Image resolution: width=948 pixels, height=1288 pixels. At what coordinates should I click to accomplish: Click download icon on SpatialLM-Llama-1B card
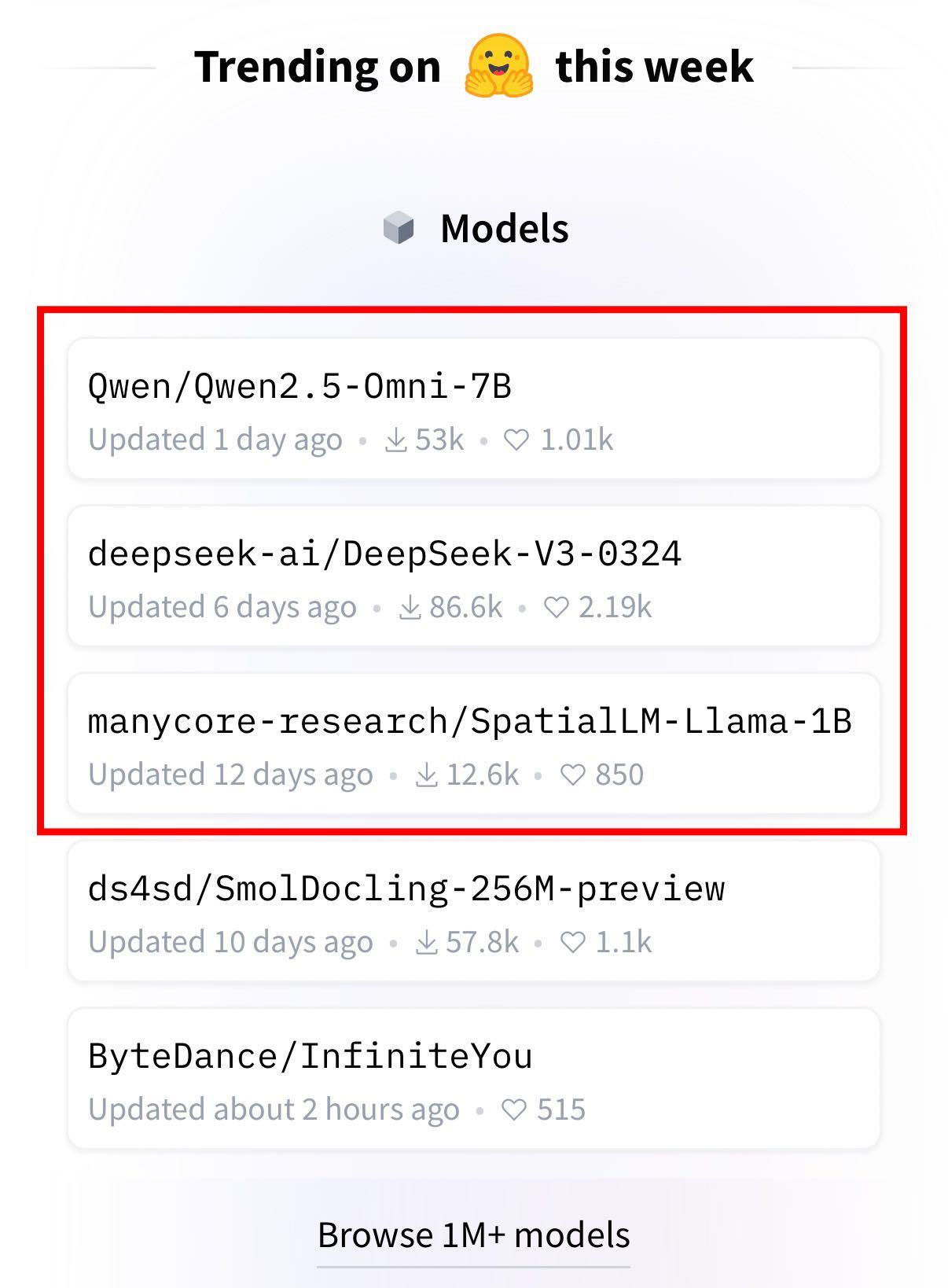click(426, 775)
